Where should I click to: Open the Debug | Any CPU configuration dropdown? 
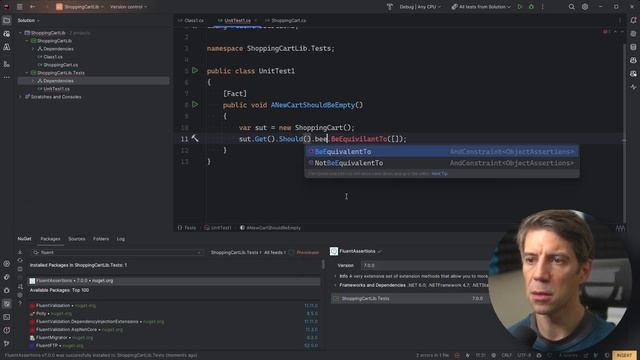click(420, 7)
